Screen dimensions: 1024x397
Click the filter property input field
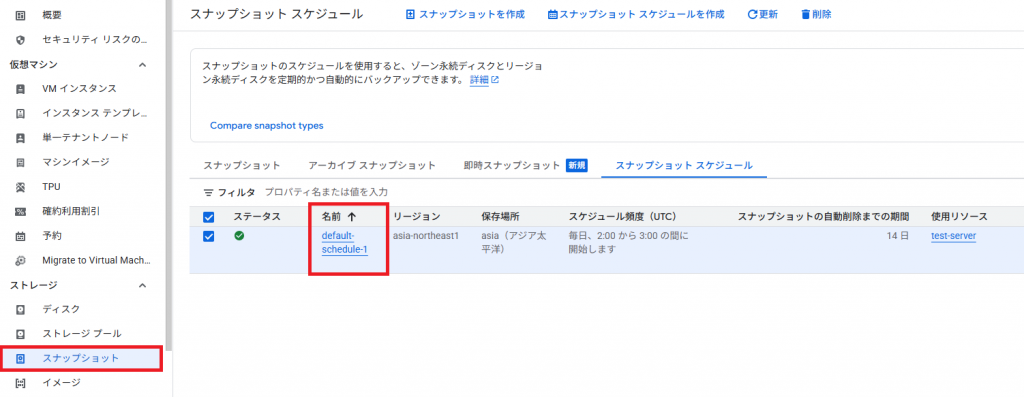tap(327, 193)
